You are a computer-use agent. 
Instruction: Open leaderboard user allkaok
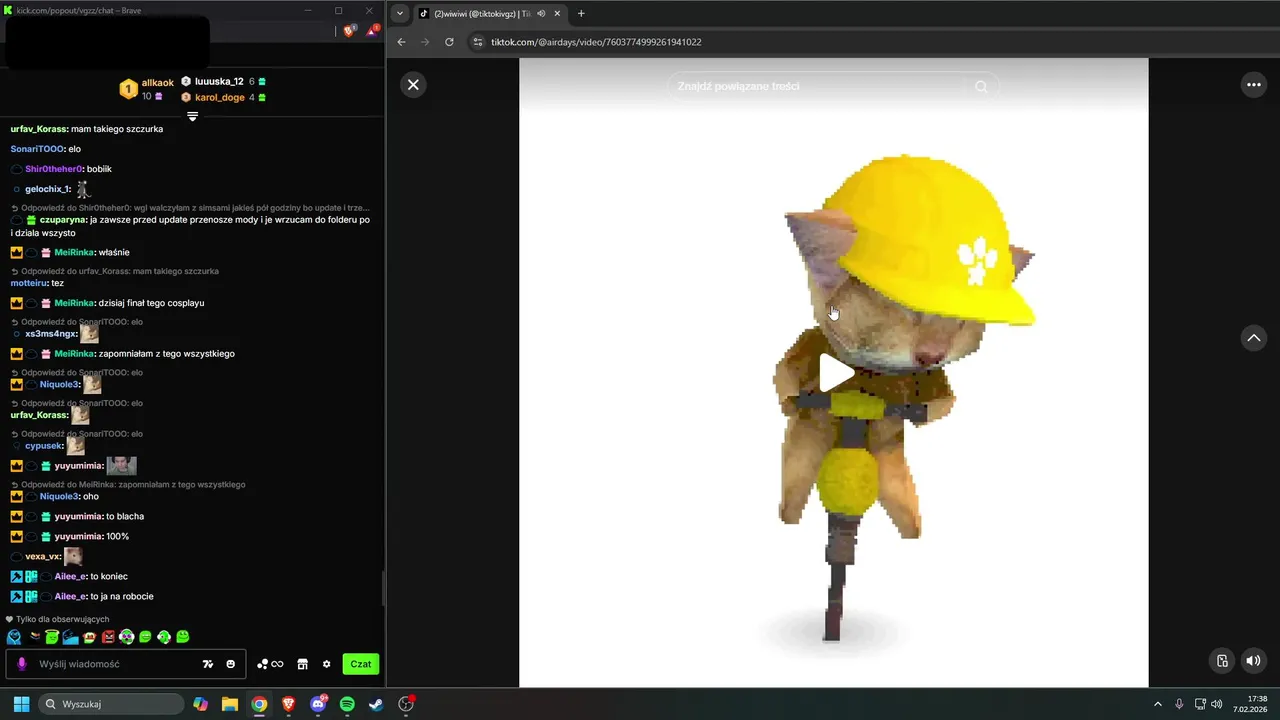click(157, 83)
